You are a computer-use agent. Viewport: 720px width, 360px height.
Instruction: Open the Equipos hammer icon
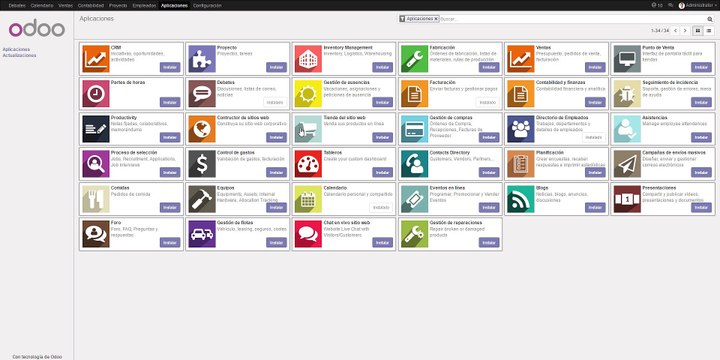202,199
